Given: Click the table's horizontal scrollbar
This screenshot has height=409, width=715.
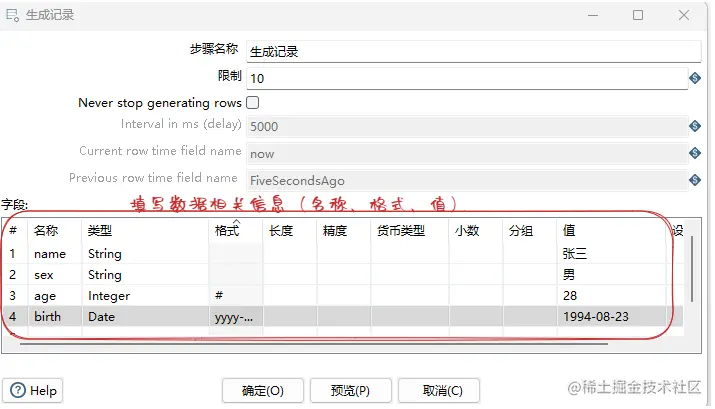Looking at the screenshot, I should (314, 344).
